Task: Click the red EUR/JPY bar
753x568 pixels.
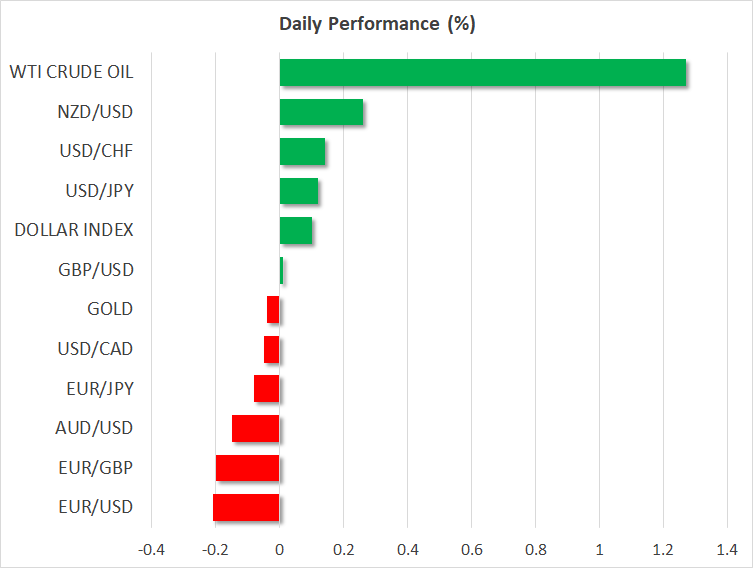Action: tap(267, 389)
